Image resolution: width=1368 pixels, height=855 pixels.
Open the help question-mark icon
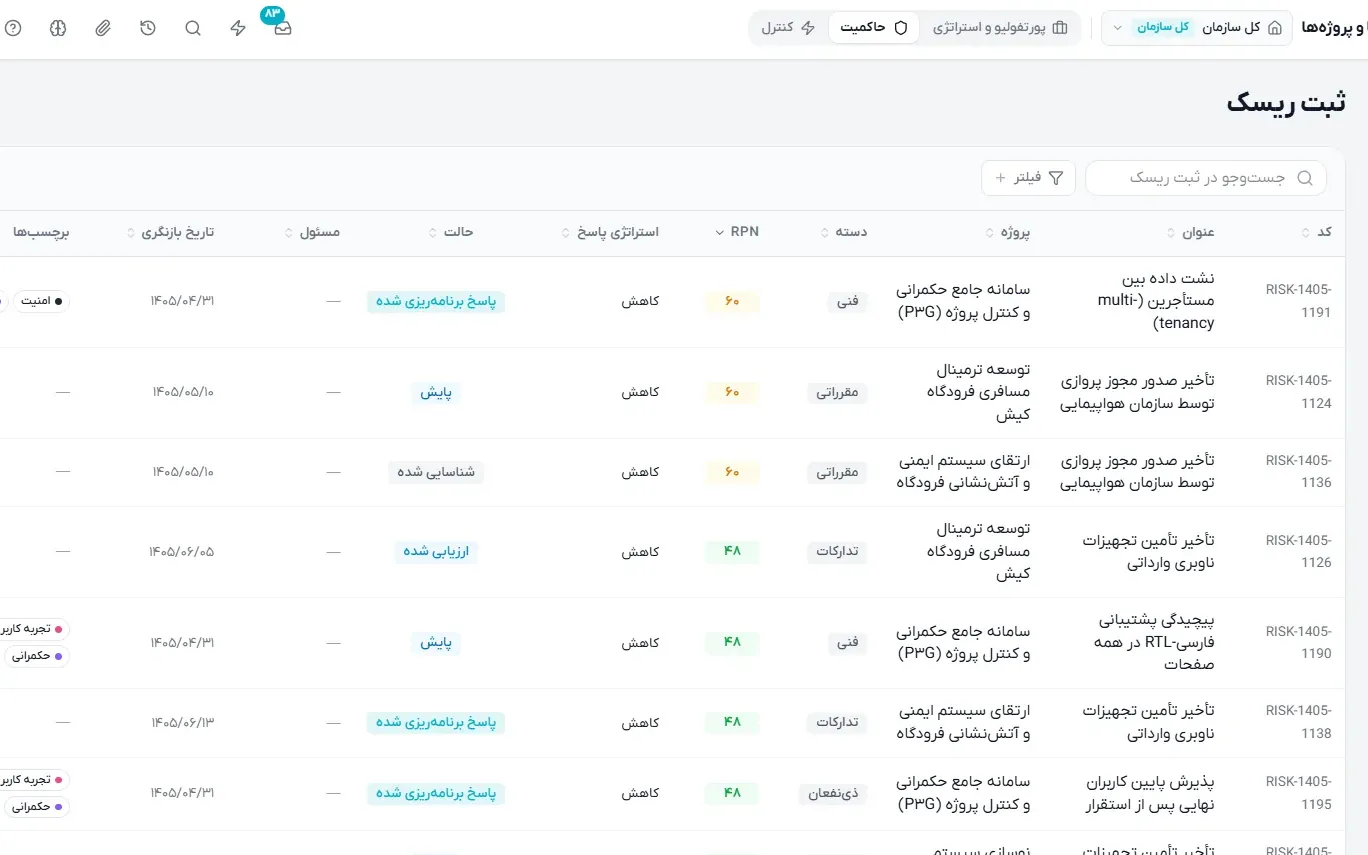(13, 28)
